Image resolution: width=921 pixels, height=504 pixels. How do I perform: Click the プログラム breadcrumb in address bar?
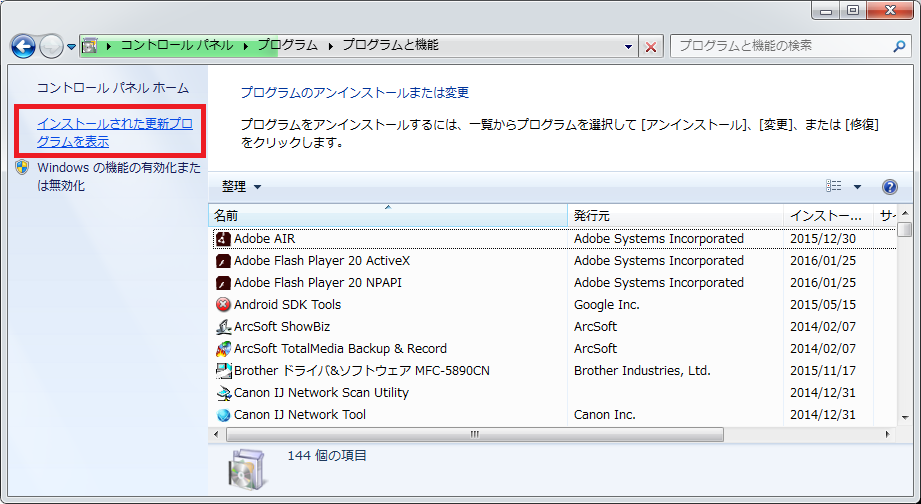coord(287,46)
